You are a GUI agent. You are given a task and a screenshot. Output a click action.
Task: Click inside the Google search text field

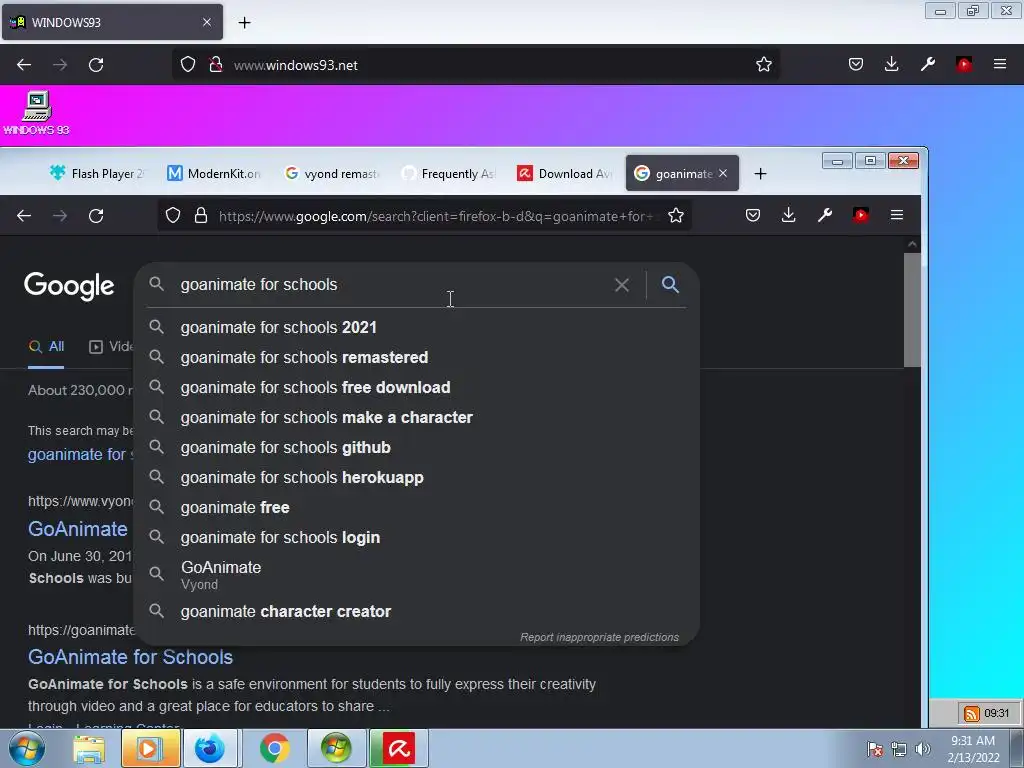tap(392, 285)
